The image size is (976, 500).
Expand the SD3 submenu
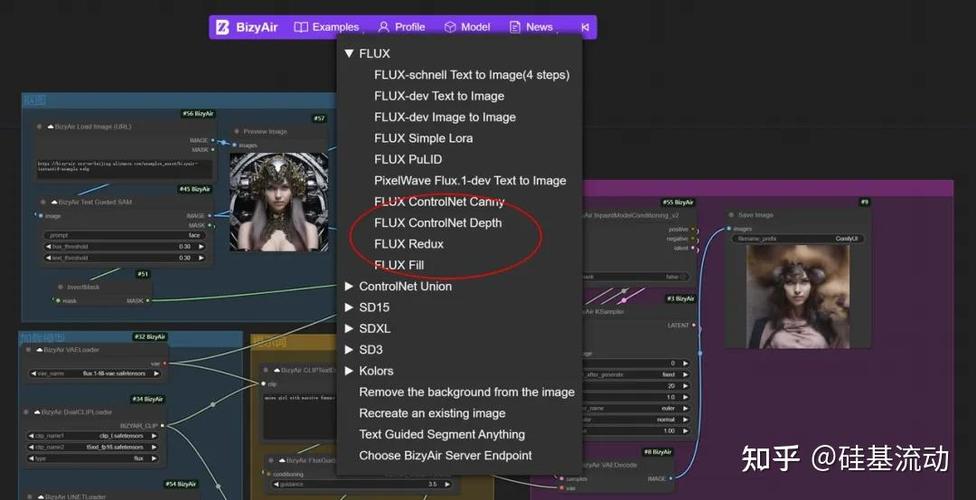tap(349, 350)
